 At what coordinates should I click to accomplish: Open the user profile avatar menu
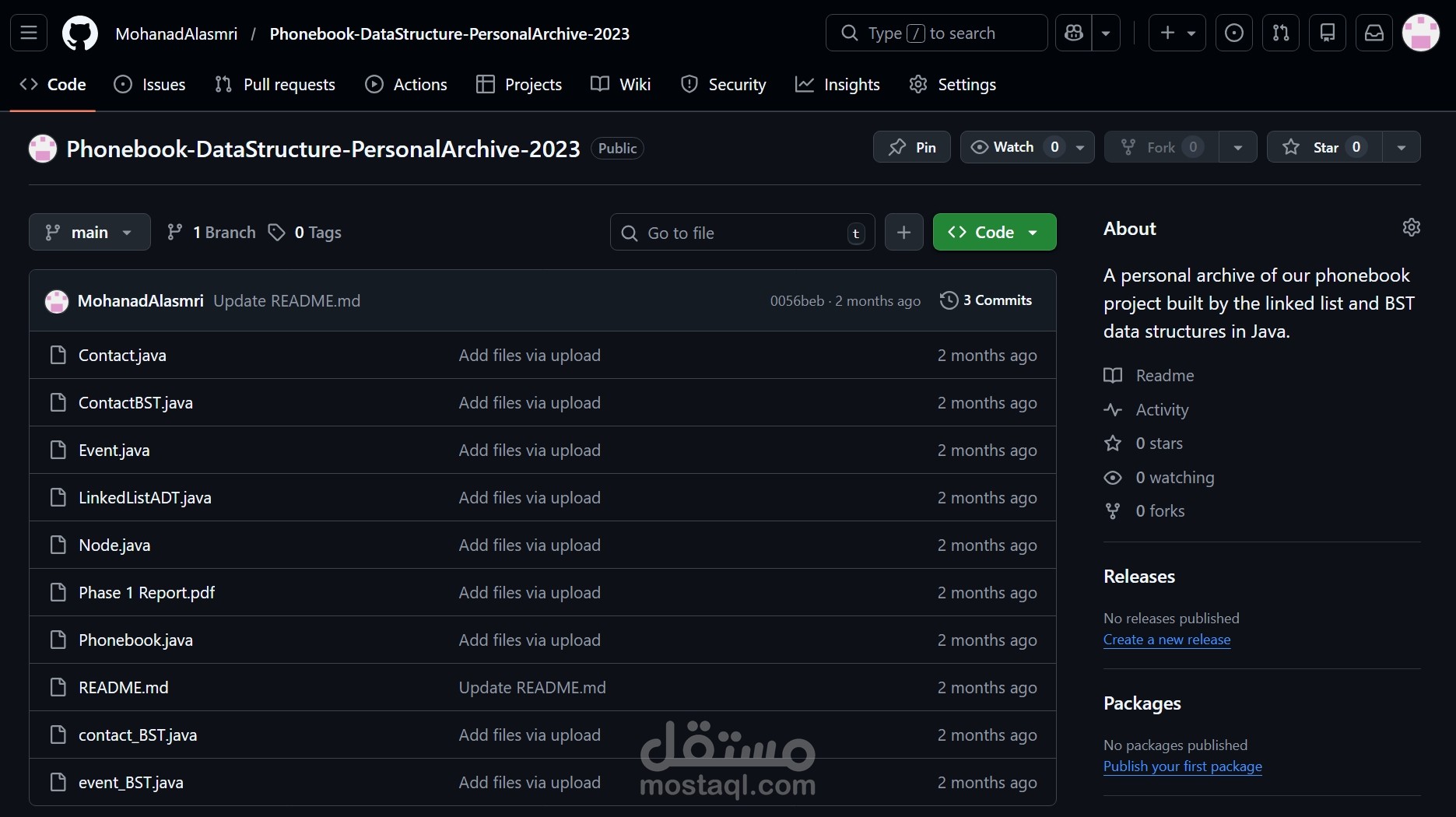[x=1421, y=33]
